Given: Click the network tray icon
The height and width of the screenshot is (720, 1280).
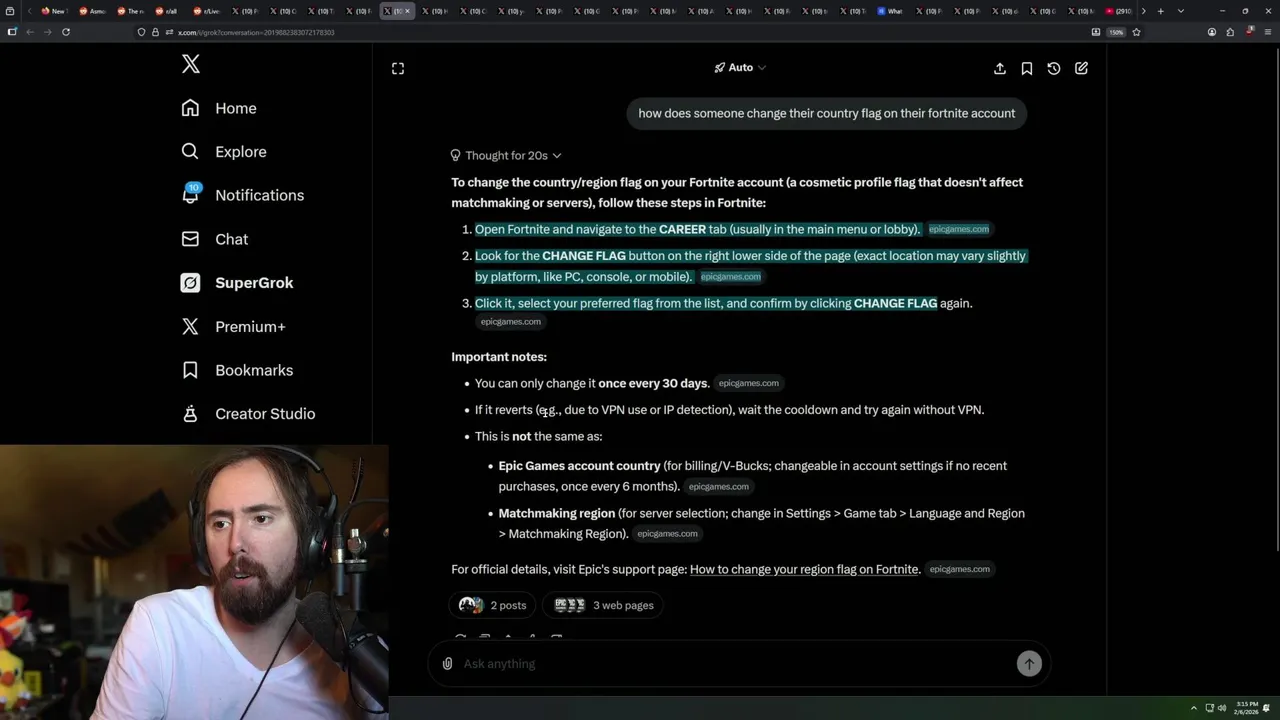Looking at the screenshot, I should tap(1209, 708).
